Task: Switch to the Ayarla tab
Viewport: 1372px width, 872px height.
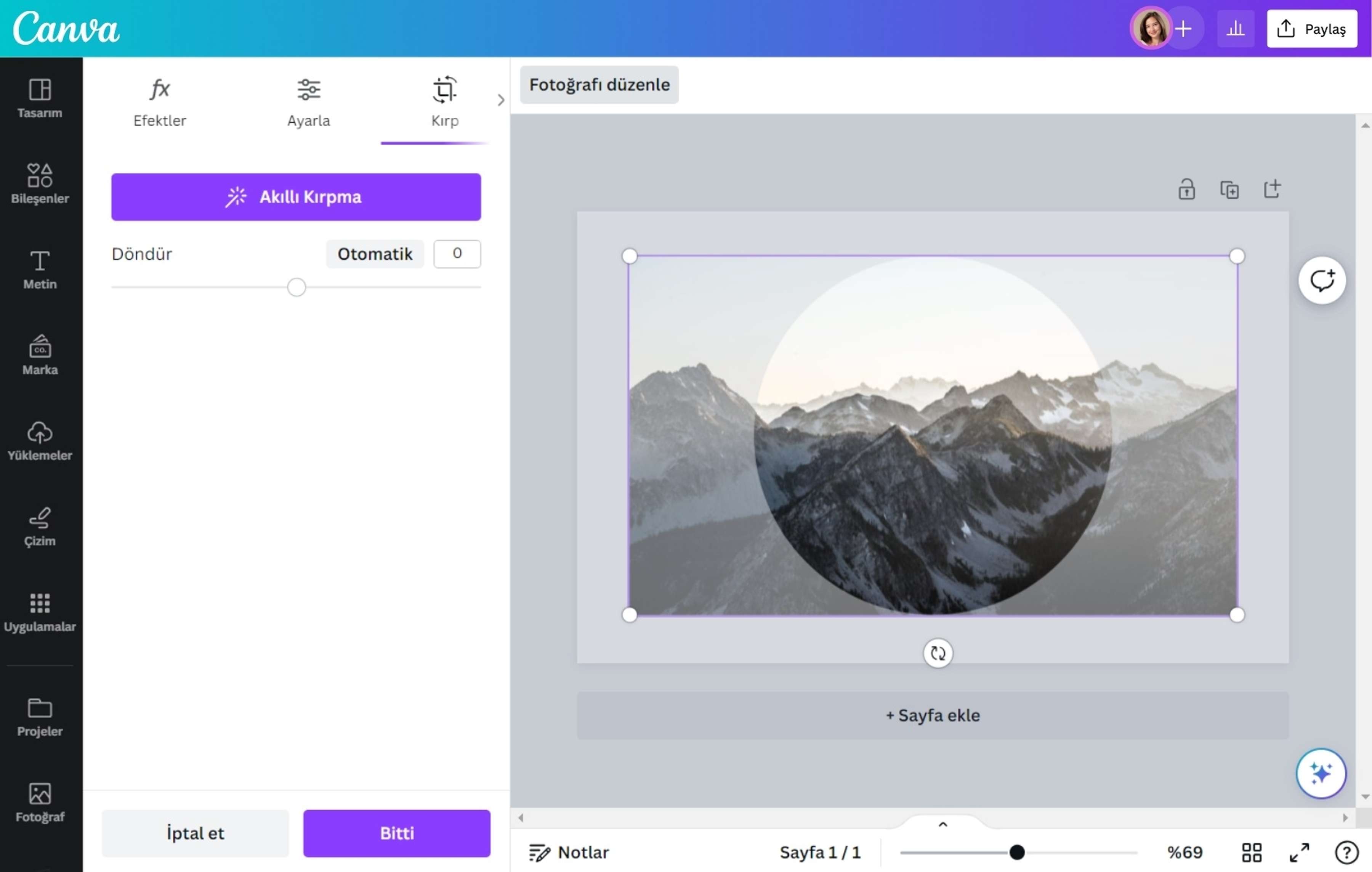Action: pos(308,103)
